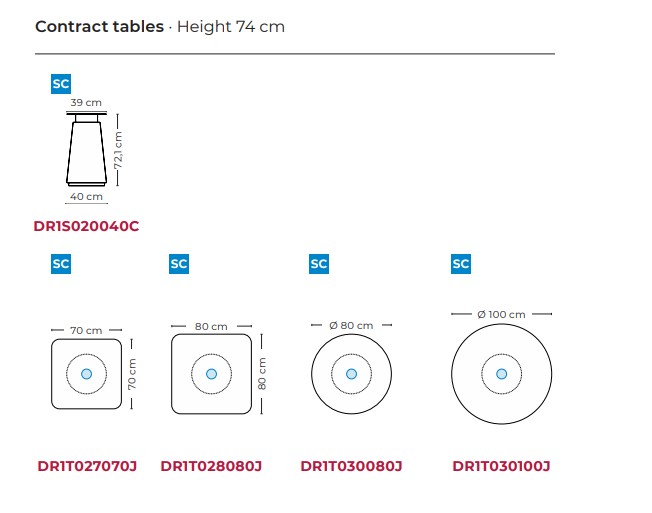Click the blue center dot of Ø 100 cm table
The image size is (652, 513).
pyautogui.click(x=501, y=374)
